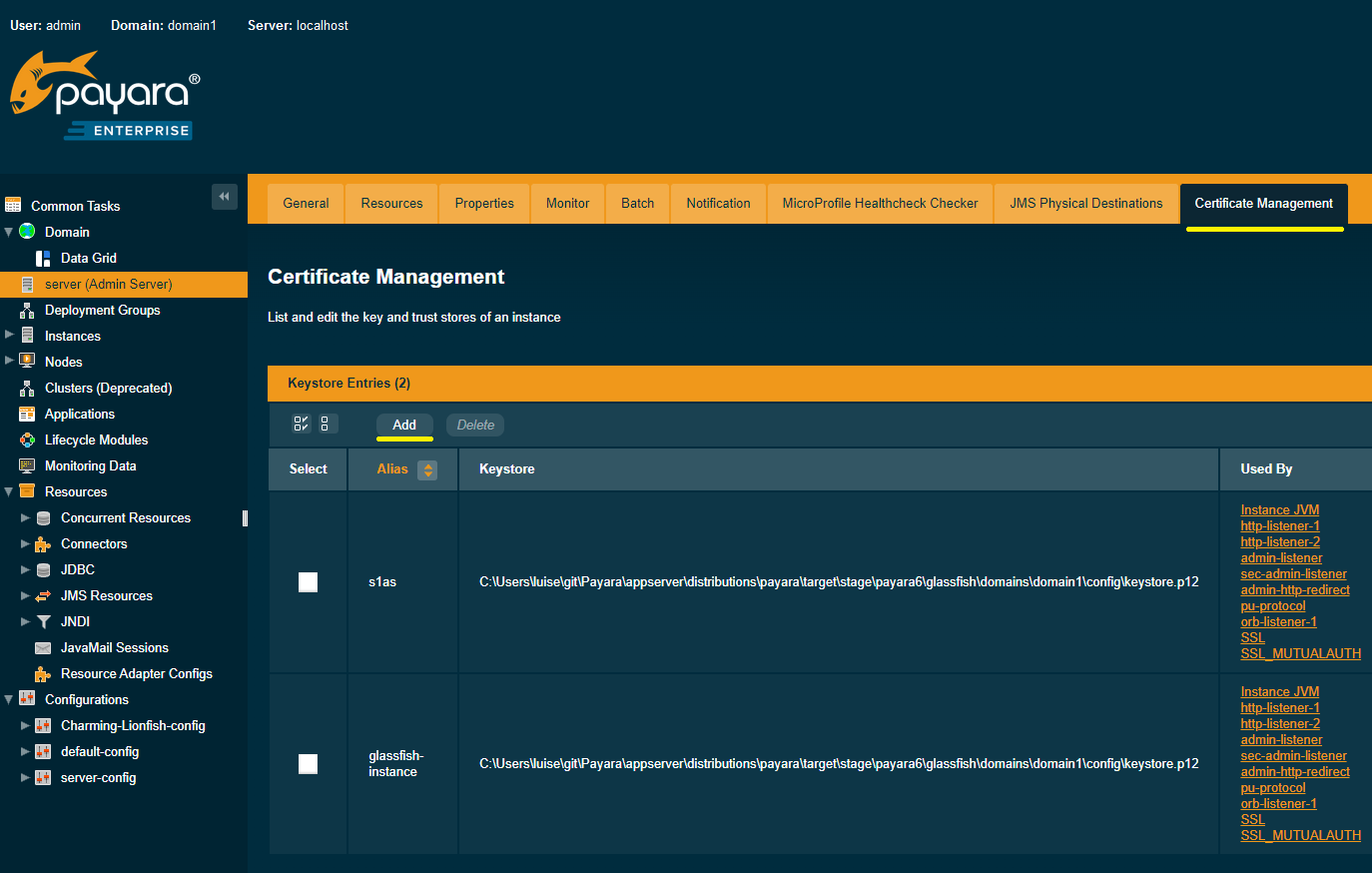Open JavaMail Sessions via the envelope icon
This screenshot has height=873, width=1372.
click(x=42, y=647)
